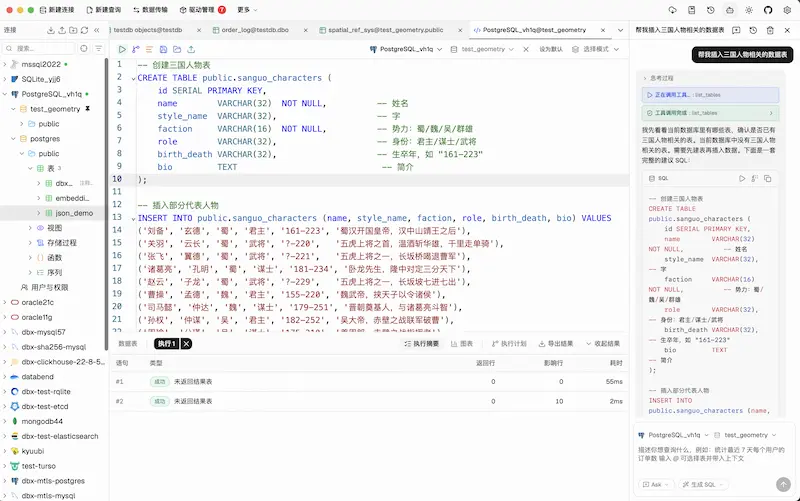
Task: Click the locate target icon next to search
Action: pos(84,48)
